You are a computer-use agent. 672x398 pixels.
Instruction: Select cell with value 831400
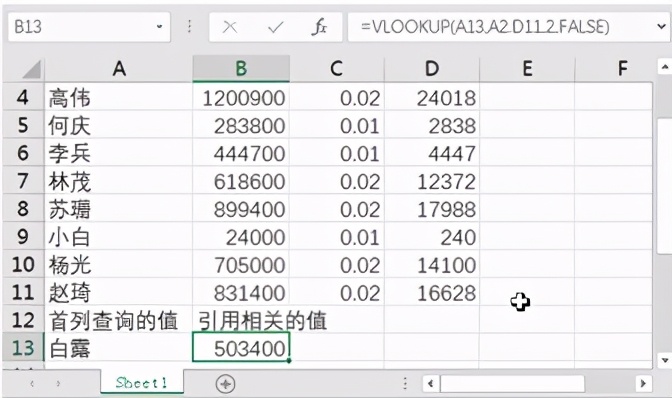[x=241, y=292]
